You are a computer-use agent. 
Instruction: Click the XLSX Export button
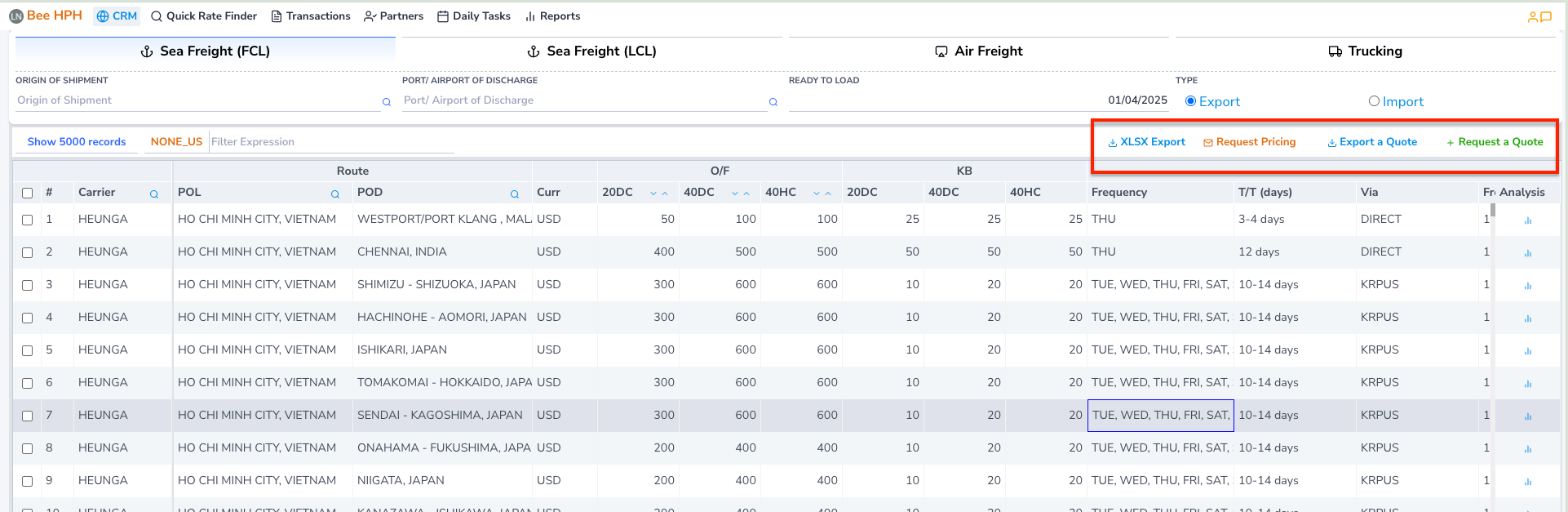[x=1146, y=142]
